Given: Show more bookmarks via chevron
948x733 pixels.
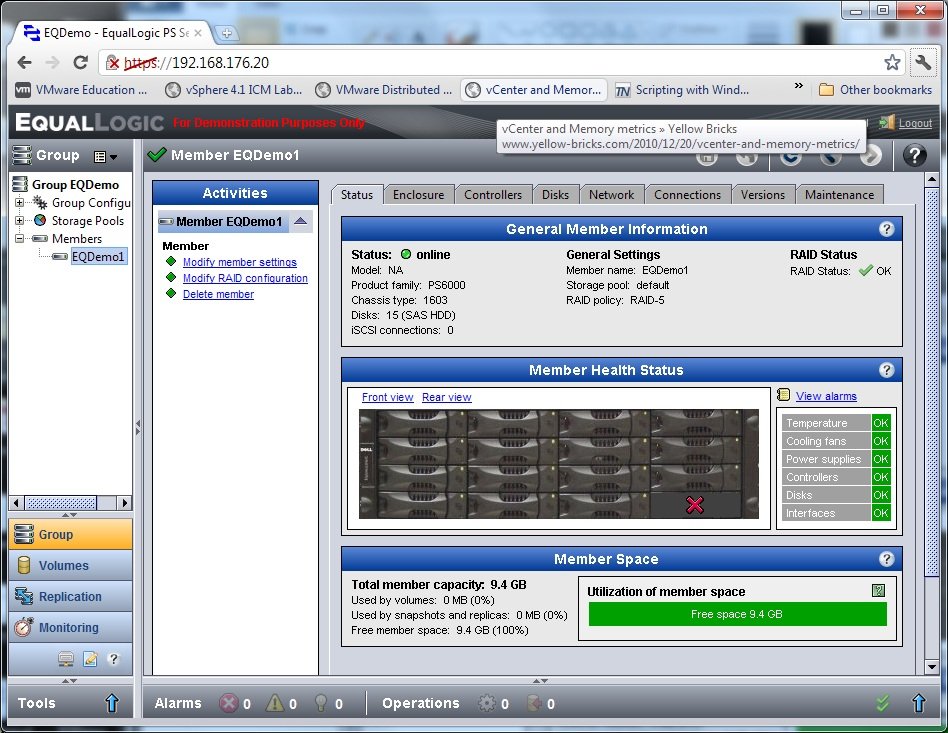Looking at the screenshot, I should click(798, 86).
